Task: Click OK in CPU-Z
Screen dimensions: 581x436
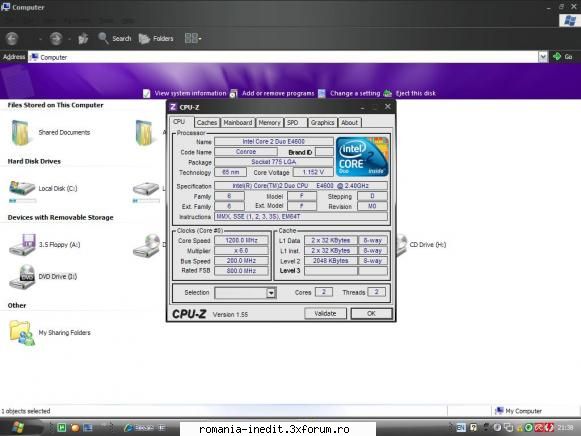Action: click(371, 313)
